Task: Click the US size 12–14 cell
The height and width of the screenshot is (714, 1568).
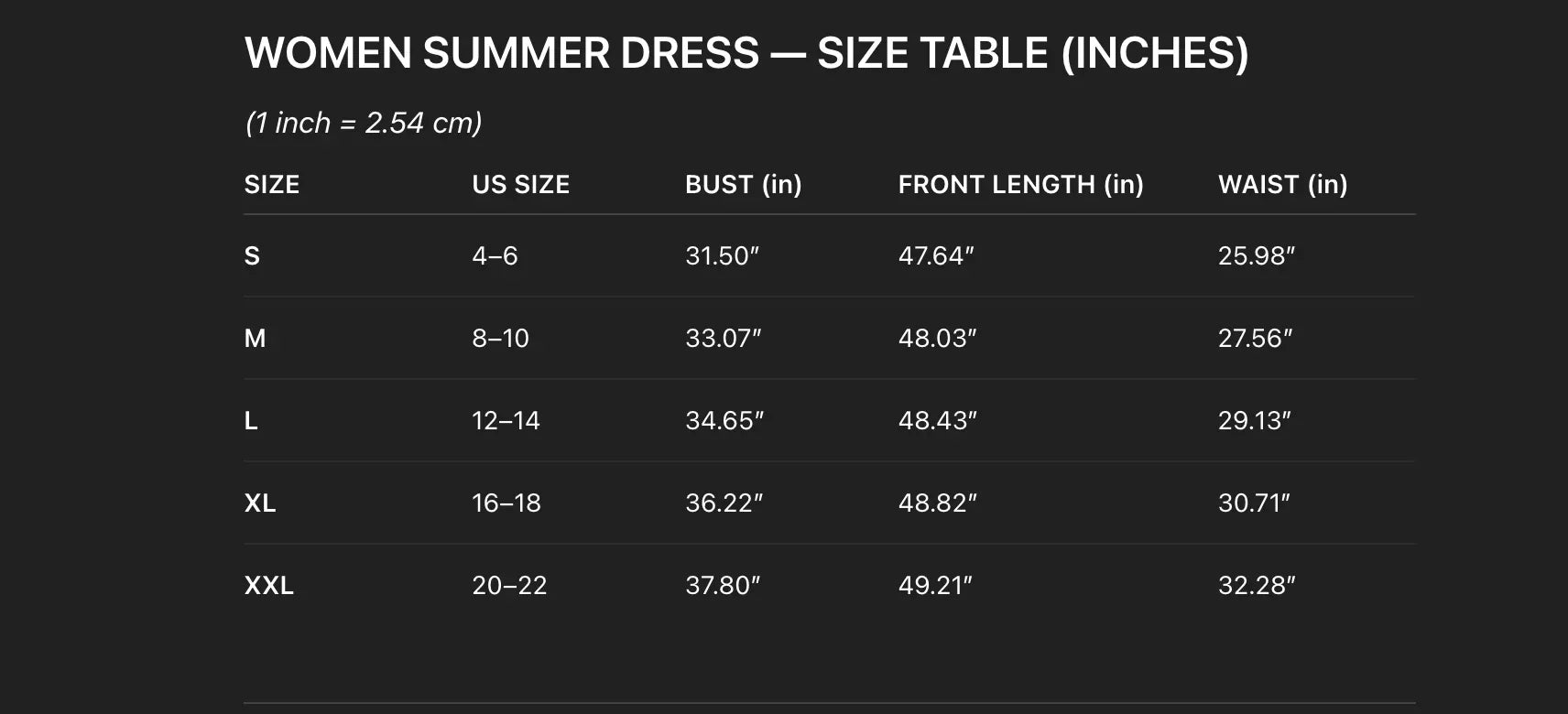Action: click(506, 421)
